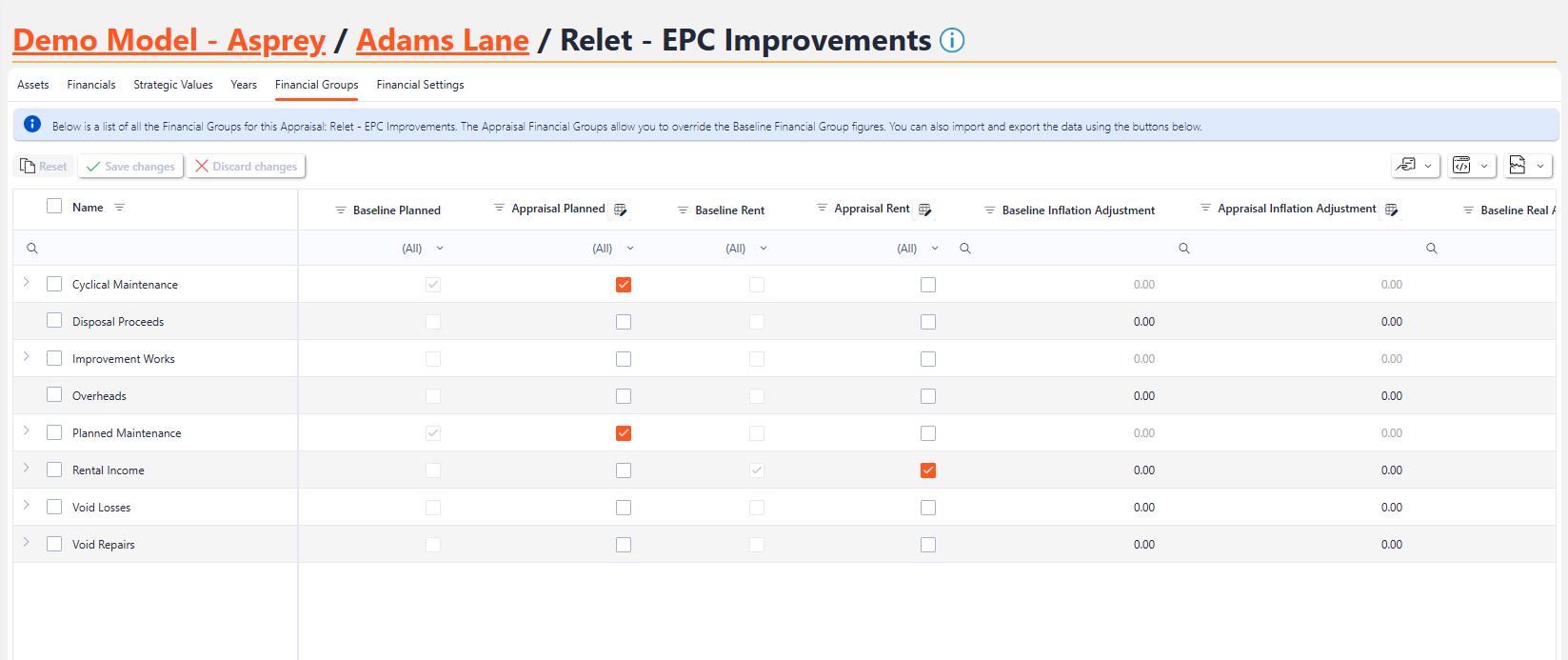
Task: Expand the Void Repairs row
Action: tap(27, 543)
